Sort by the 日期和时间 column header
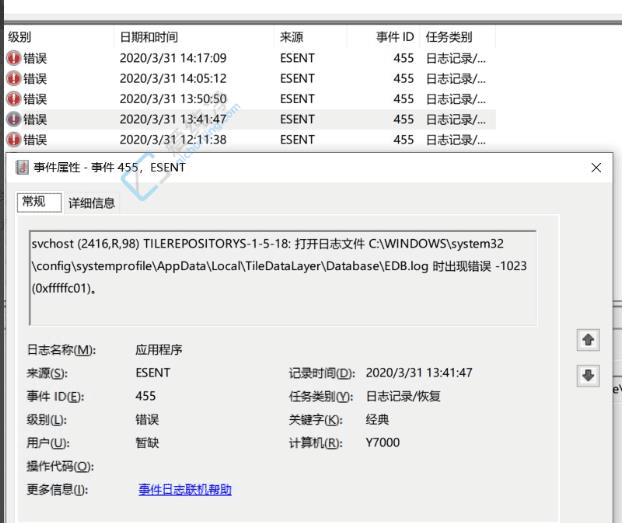This screenshot has height=523, width=622. [x=194, y=37]
